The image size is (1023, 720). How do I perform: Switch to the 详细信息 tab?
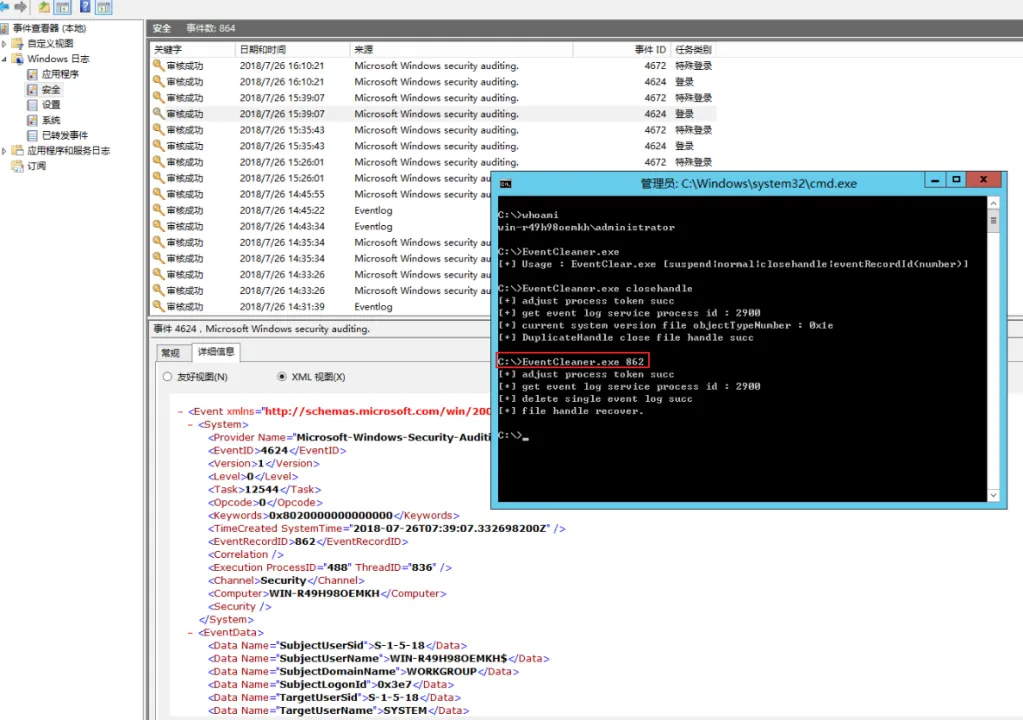[216, 352]
